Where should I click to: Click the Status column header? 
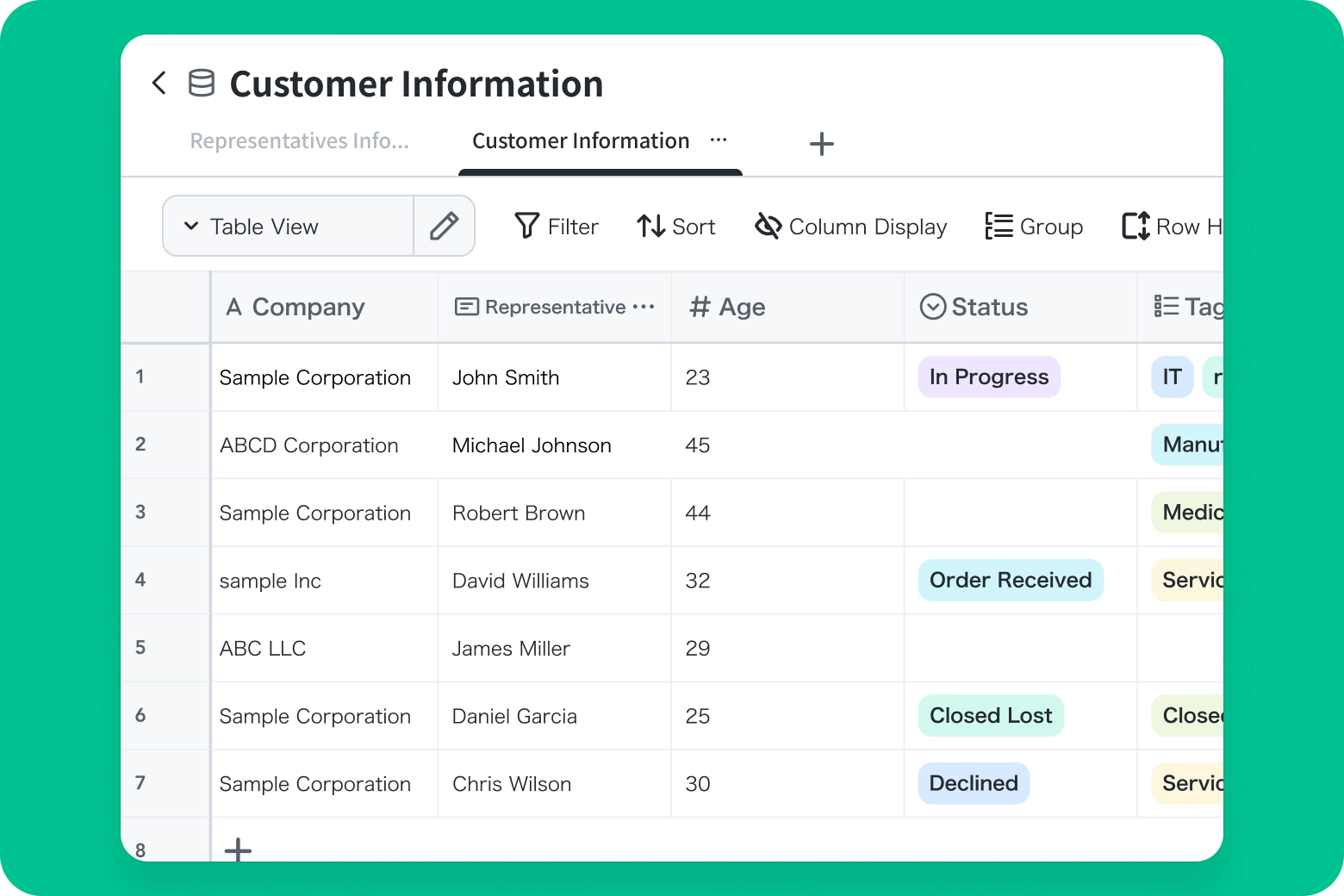tap(989, 307)
